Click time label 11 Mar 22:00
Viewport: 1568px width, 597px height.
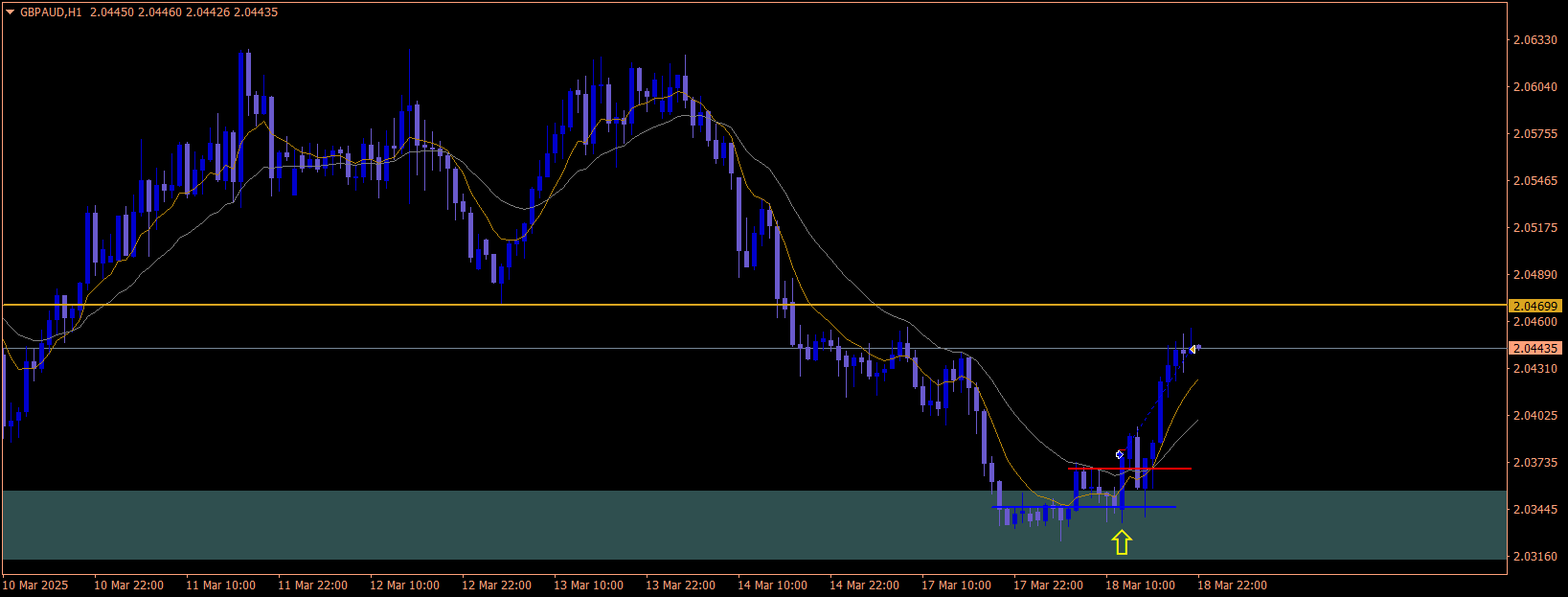coord(313,586)
